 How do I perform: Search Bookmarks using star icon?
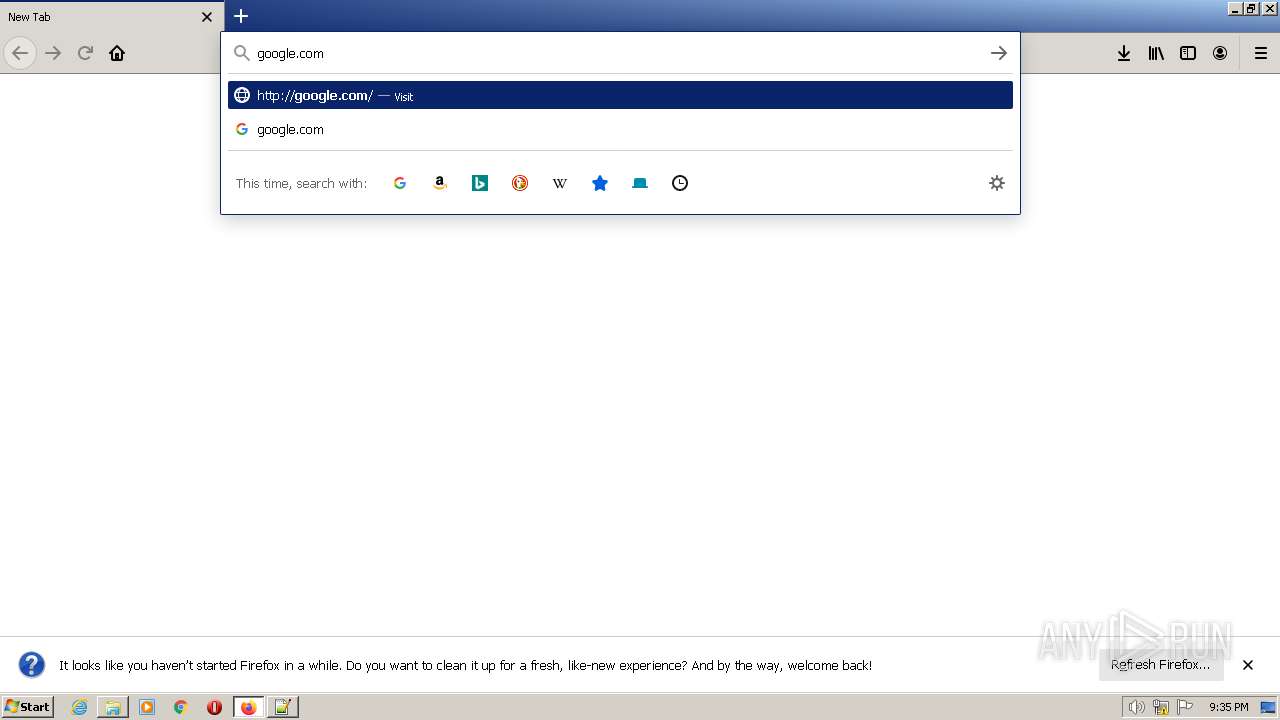point(600,183)
